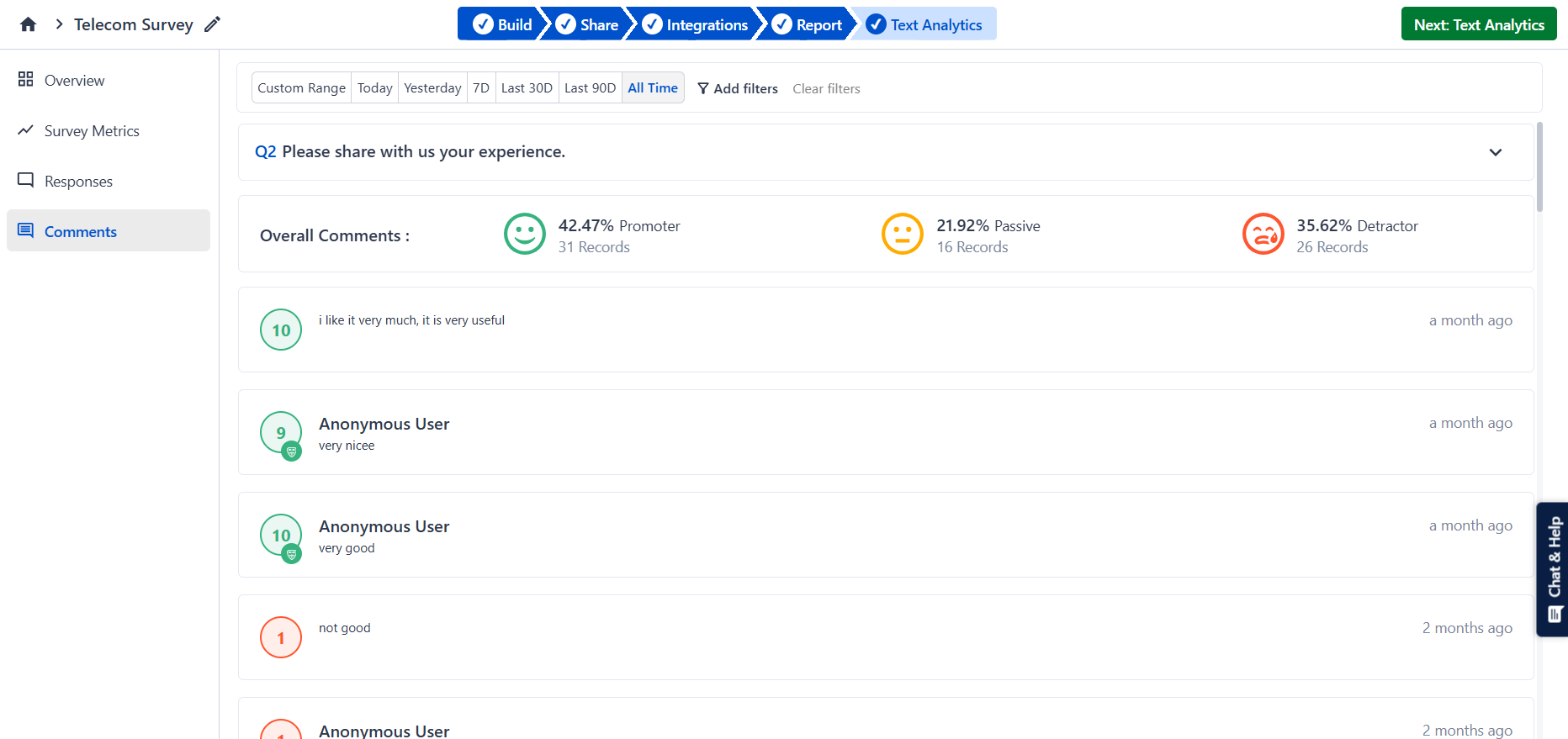
Task: Click the green Promoter smiley face icon
Action: (524, 234)
